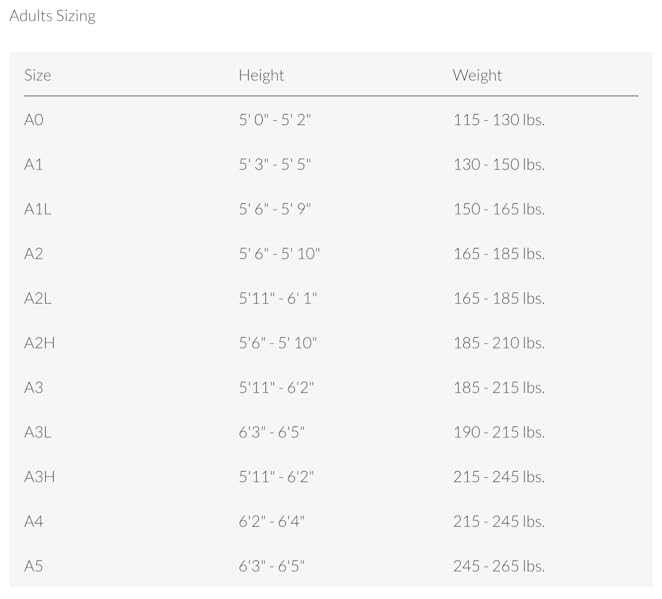Choose the A1L size label
This screenshot has width=662, height=599.
click(x=38, y=209)
